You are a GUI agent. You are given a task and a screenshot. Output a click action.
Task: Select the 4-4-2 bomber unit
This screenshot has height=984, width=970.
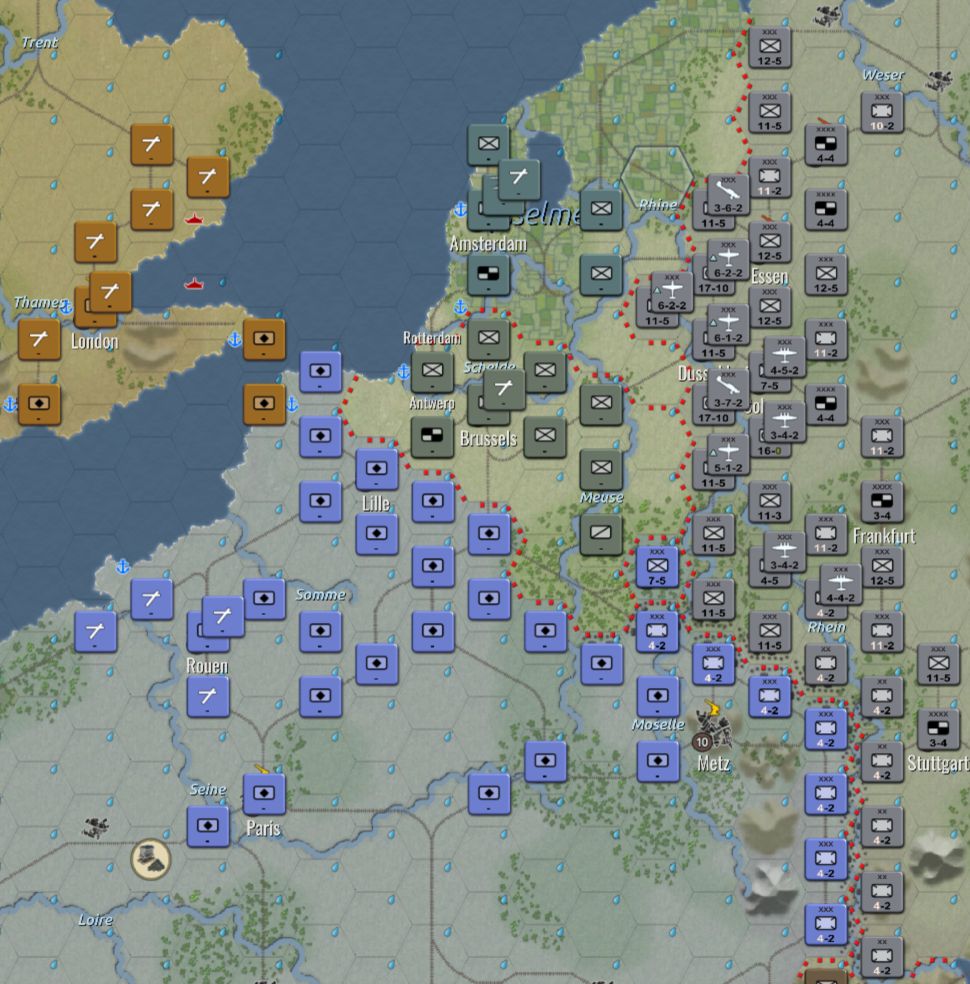(x=841, y=585)
